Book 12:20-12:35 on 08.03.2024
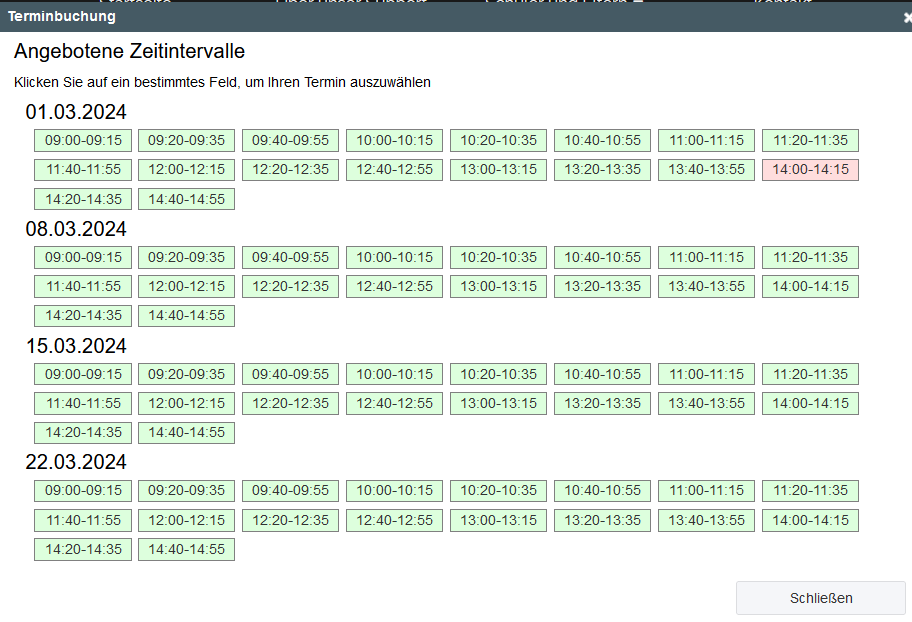 click(x=290, y=286)
